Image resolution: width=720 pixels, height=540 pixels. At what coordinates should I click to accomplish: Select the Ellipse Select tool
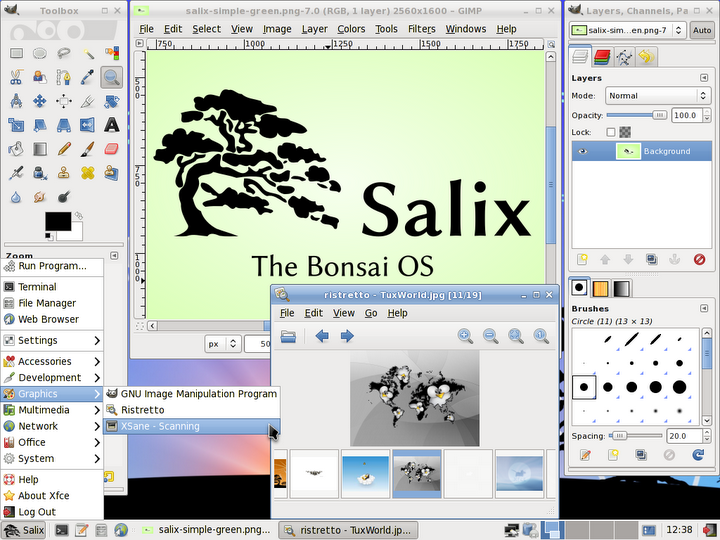(x=40, y=53)
